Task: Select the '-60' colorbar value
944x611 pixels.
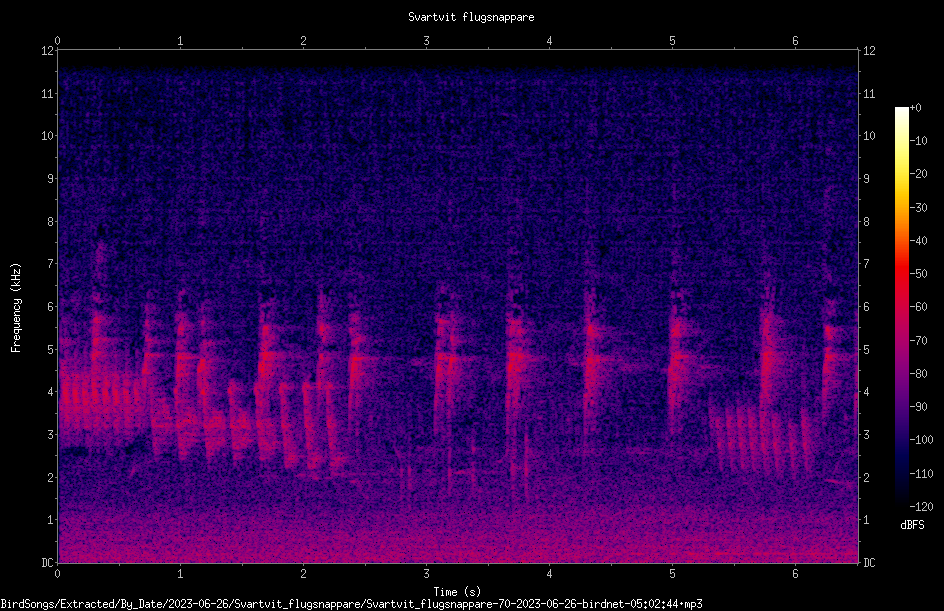Action: (x=918, y=307)
